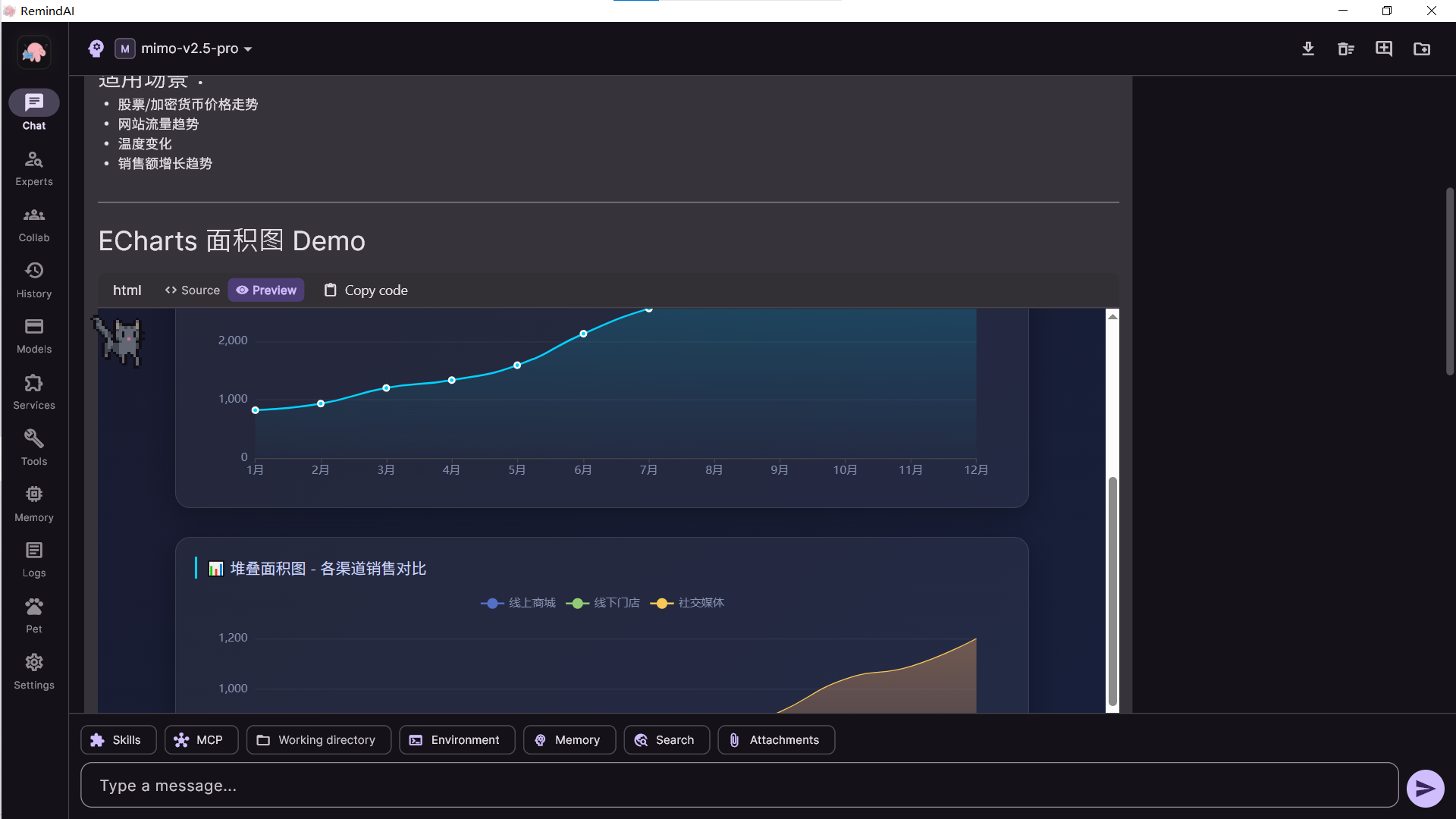Open the Services section
The image size is (1456, 819).
[x=34, y=392]
